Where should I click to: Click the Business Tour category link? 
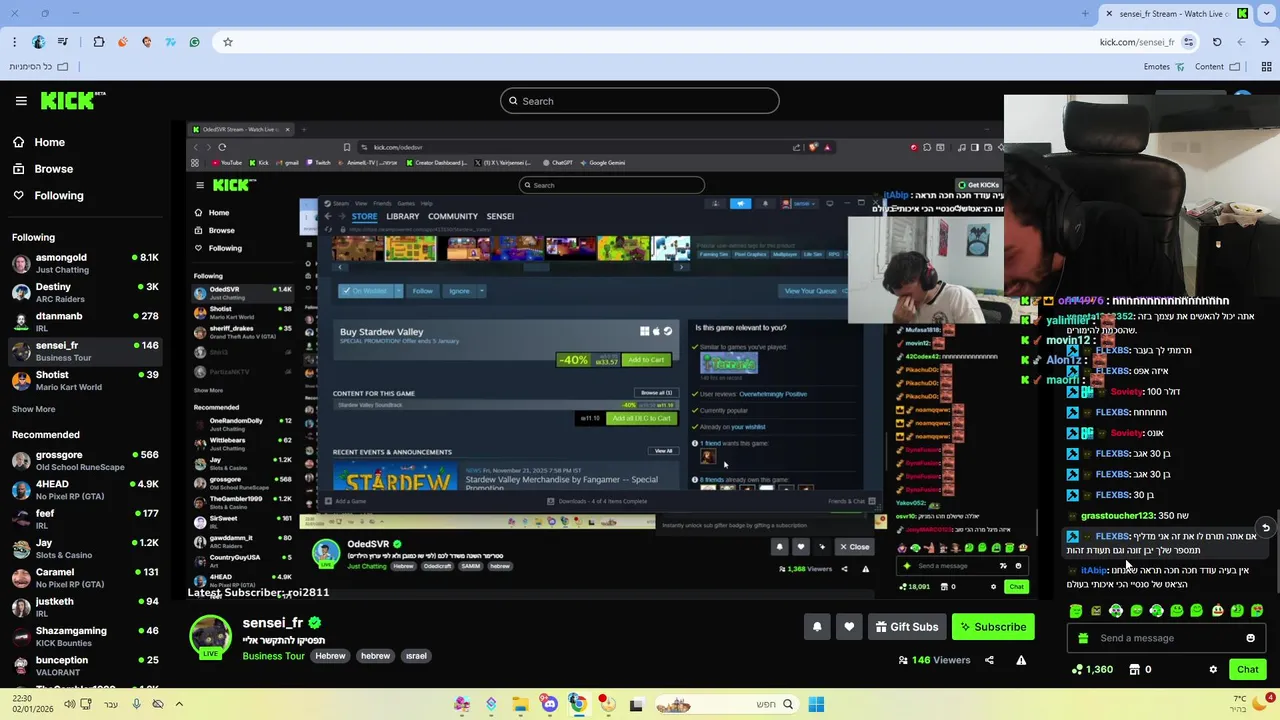point(273,656)
